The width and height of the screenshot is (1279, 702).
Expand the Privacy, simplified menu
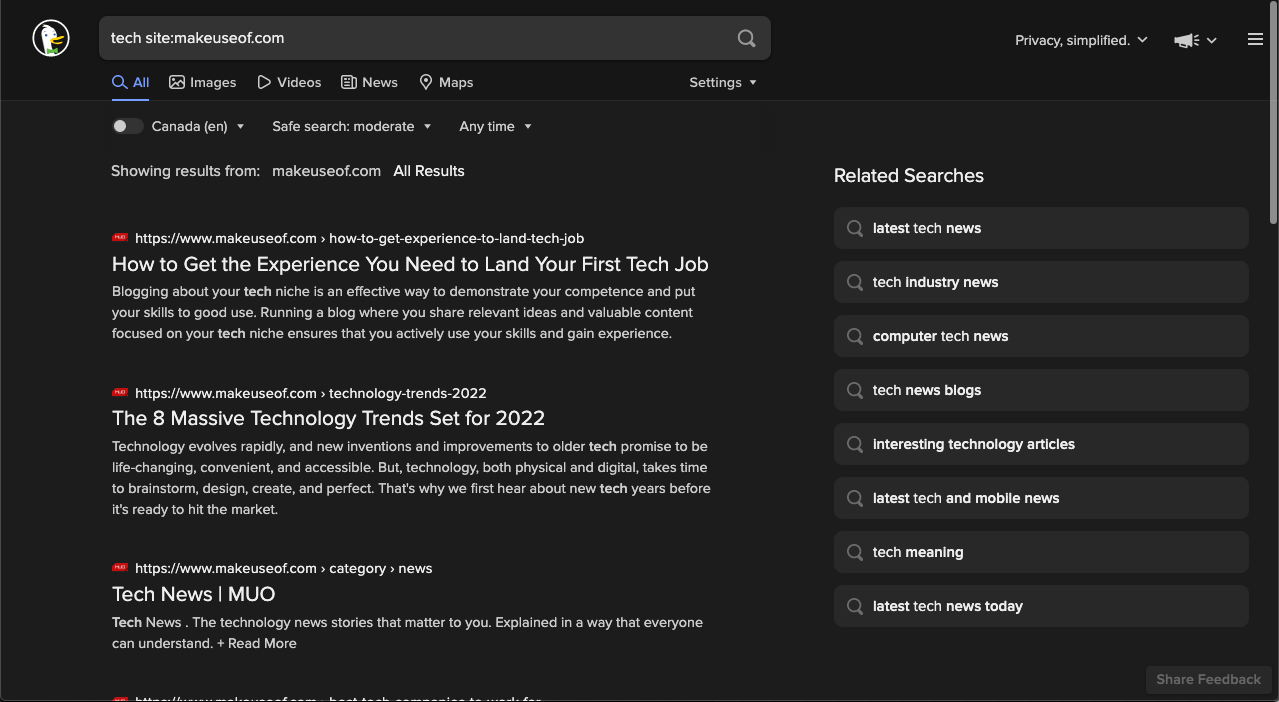click(1080, 40)
